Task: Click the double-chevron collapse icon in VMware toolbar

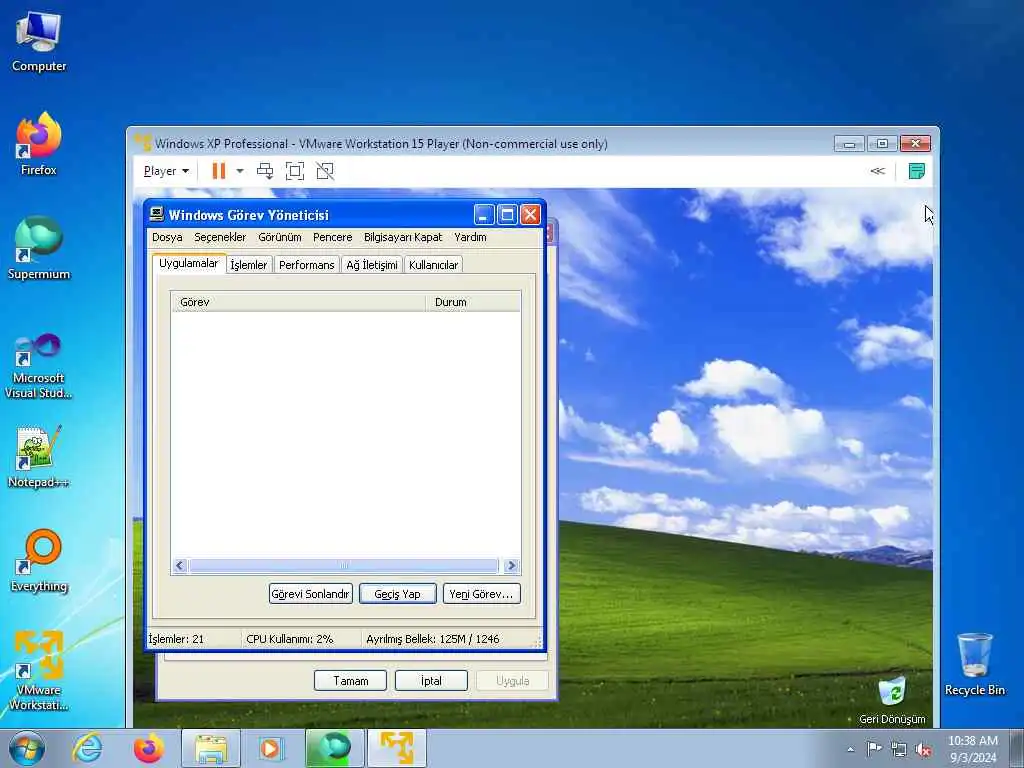Action: point(878,171)
